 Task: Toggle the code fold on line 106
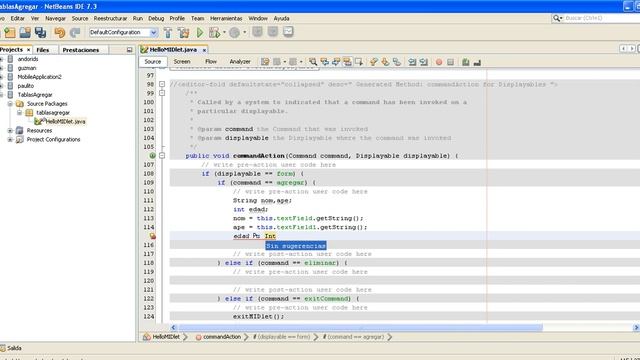(162, 156)
